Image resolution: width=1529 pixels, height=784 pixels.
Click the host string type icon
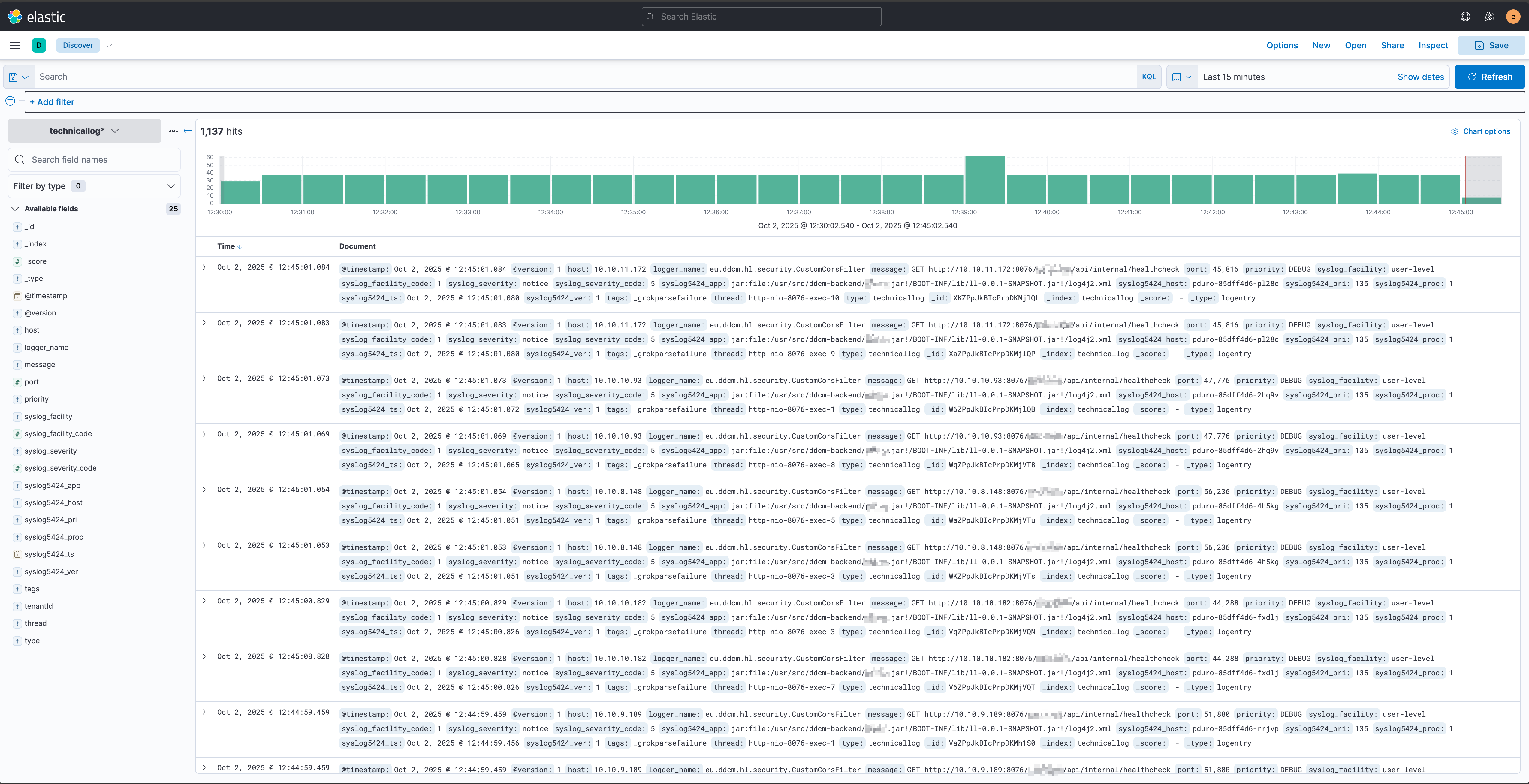tap(18, 330)
